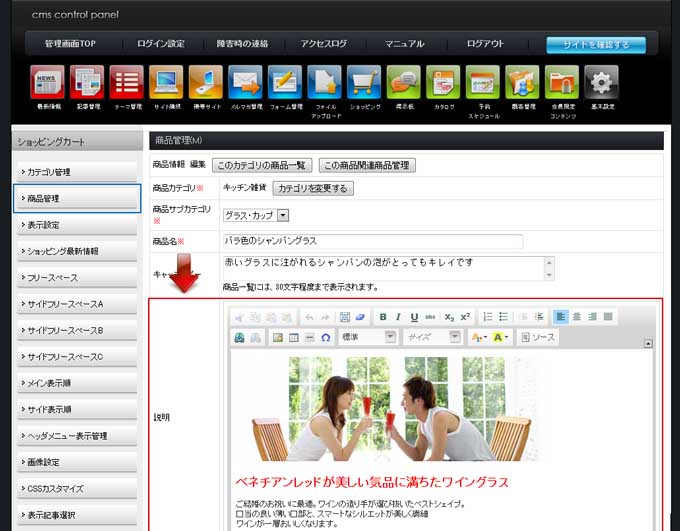Open the 商品サブカテゴリ dropdown
This screenshot has width=680, height=531.
[x=283, y=214]
